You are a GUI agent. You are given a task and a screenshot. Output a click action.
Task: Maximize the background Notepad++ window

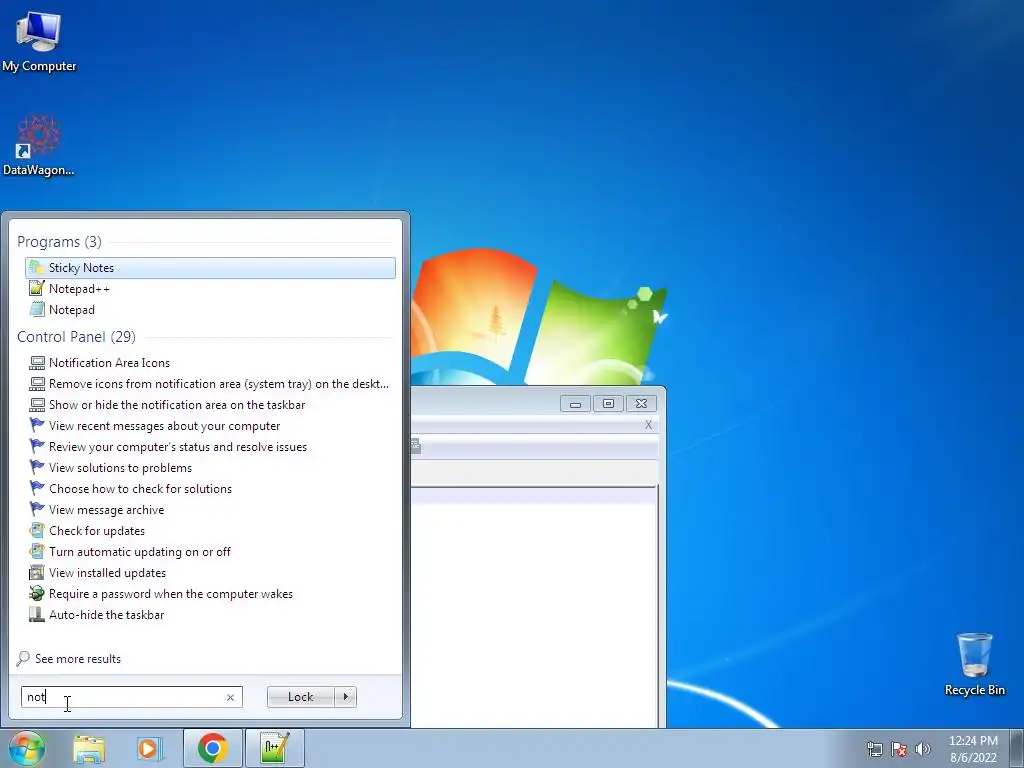tap(608, 404)
